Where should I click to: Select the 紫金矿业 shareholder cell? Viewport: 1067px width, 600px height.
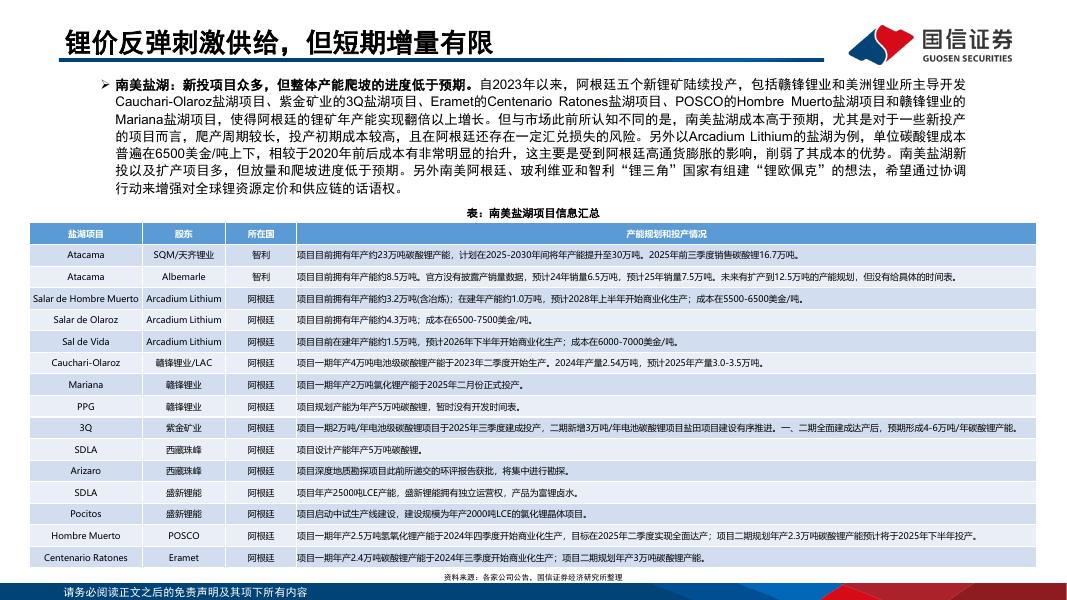(x=184, y=427)
